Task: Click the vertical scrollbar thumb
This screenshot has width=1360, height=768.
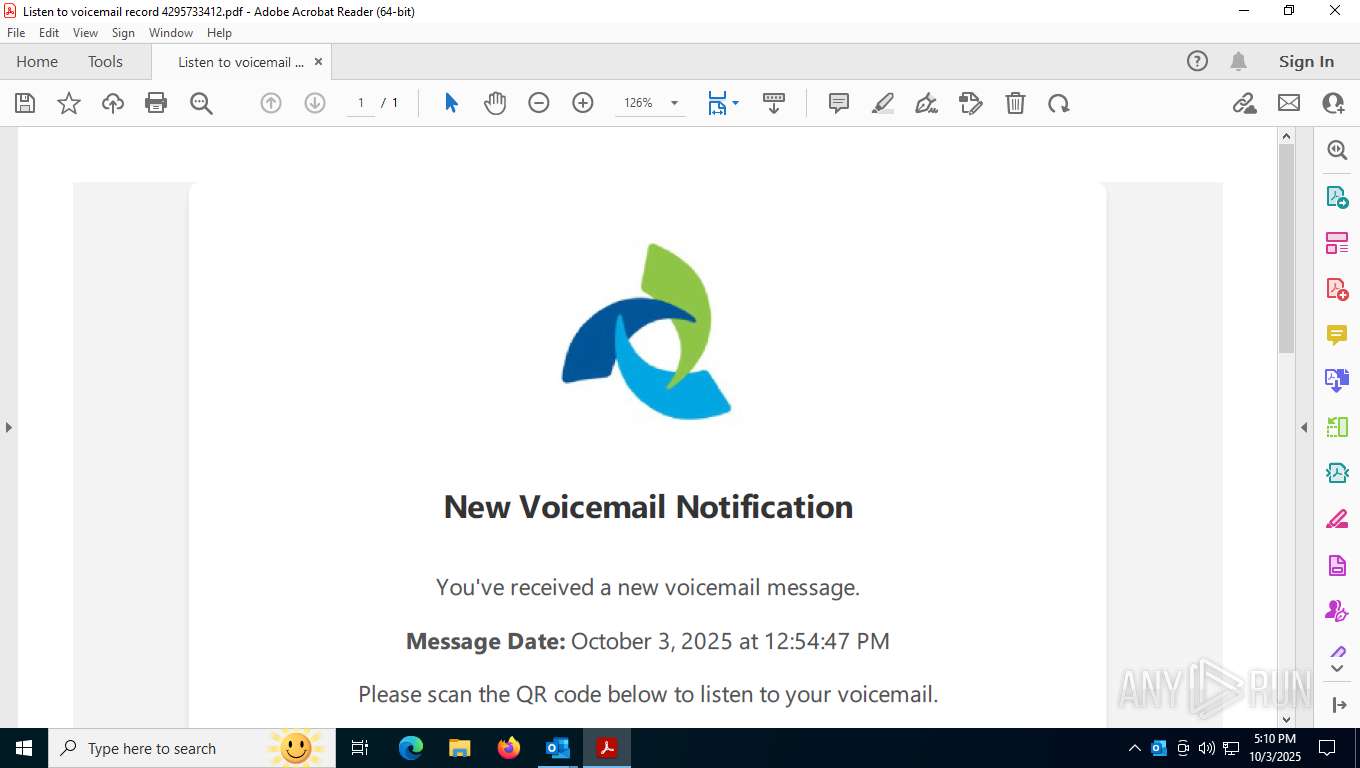Action: click(x=1287, y=248)
